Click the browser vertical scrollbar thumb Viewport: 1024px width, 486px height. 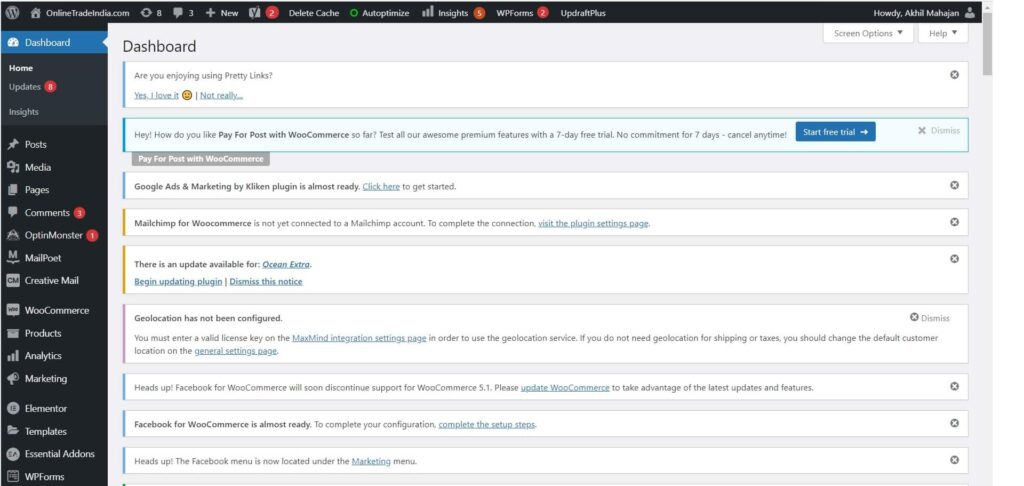[987, 44]
